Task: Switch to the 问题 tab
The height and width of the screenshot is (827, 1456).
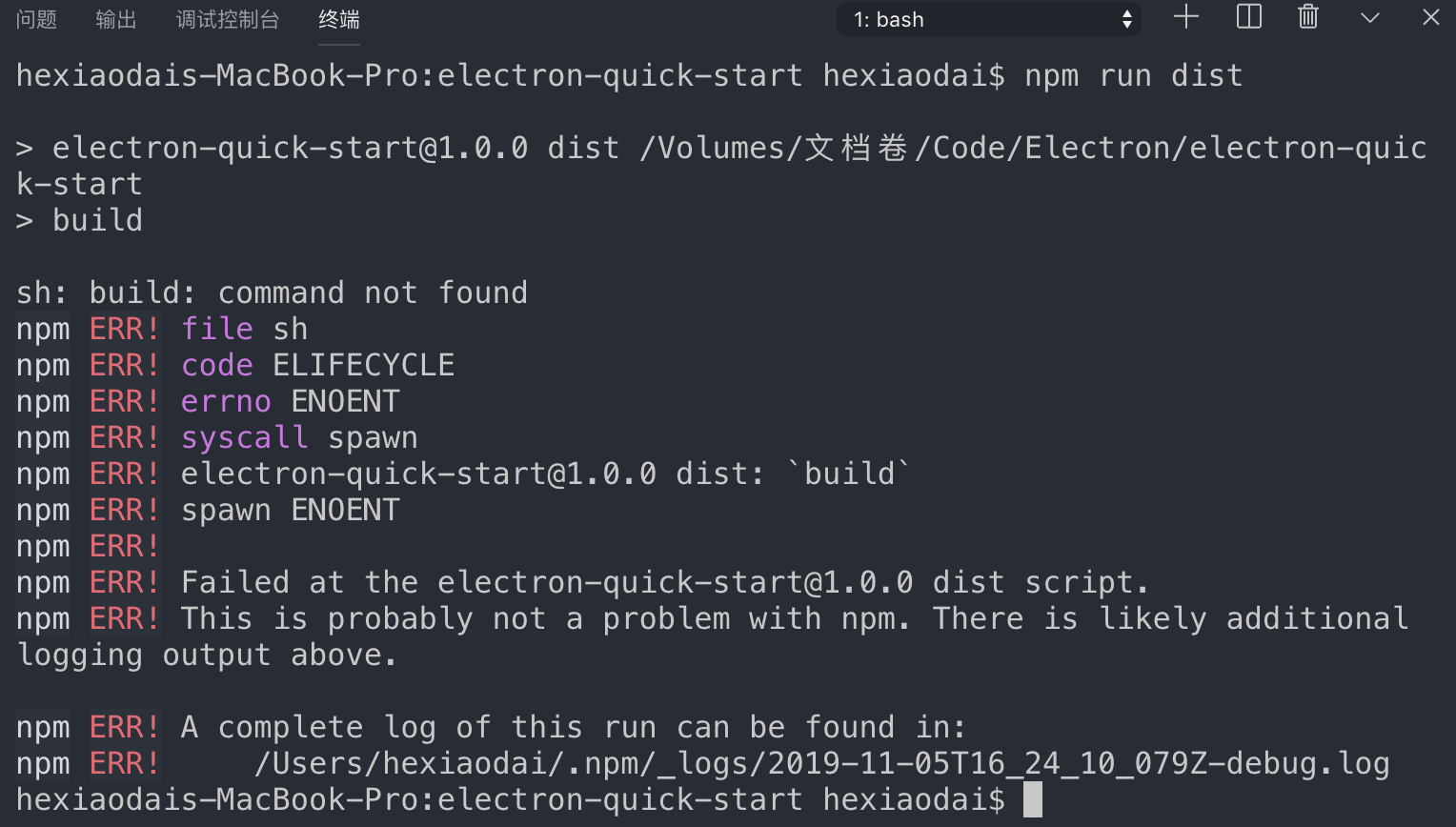Action: tap(37, 19)
